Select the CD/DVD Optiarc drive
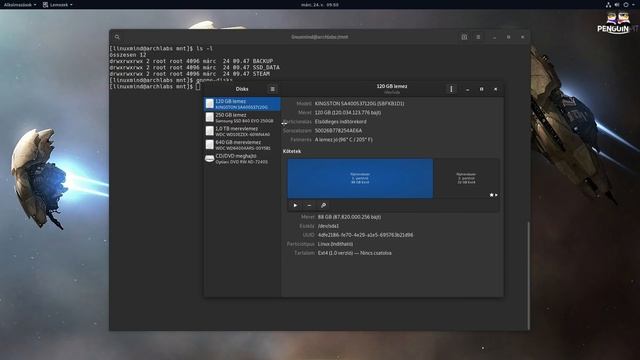 pyautogui.click(x=242, y=158)
